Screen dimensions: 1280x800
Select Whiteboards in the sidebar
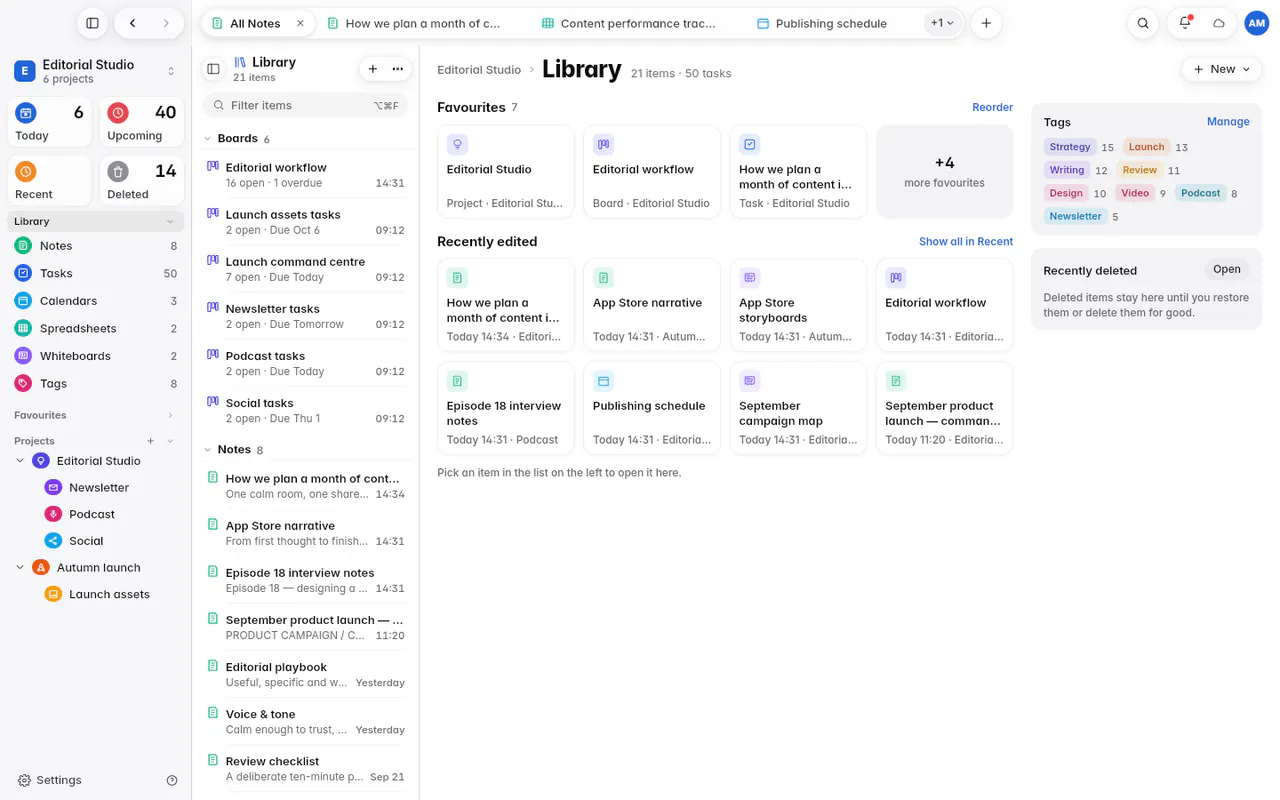(96, 356)
